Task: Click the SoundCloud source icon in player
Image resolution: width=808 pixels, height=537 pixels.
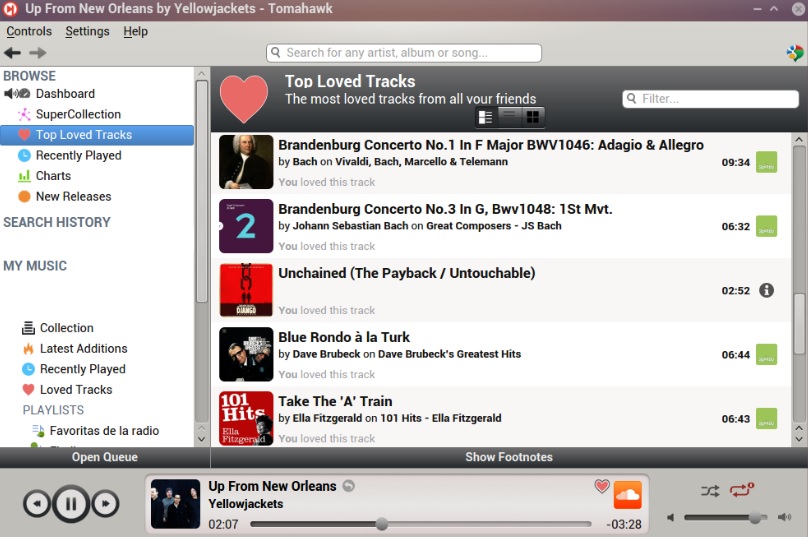Action: 628,495
